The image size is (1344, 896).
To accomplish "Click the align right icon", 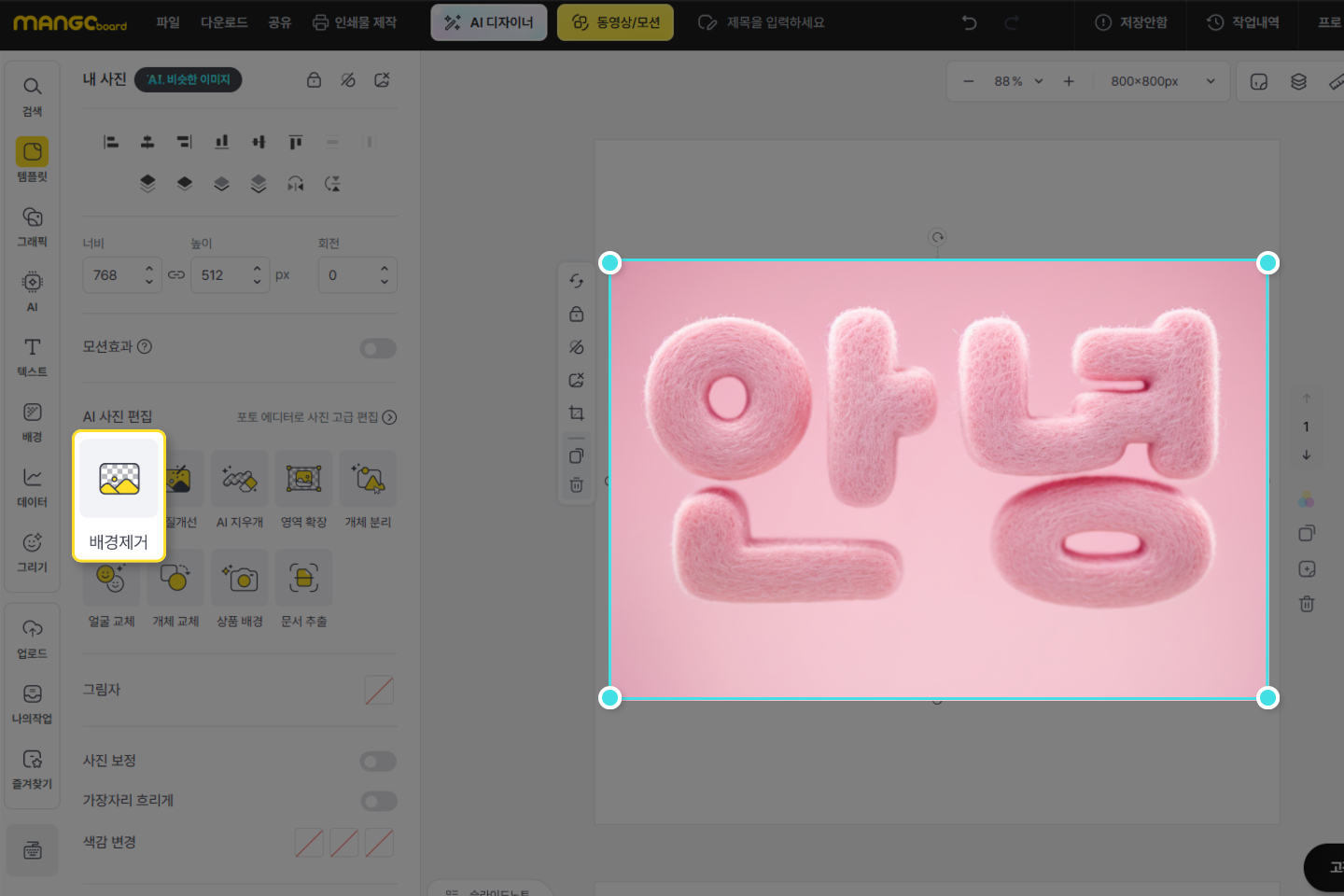I will click(185, 142).
